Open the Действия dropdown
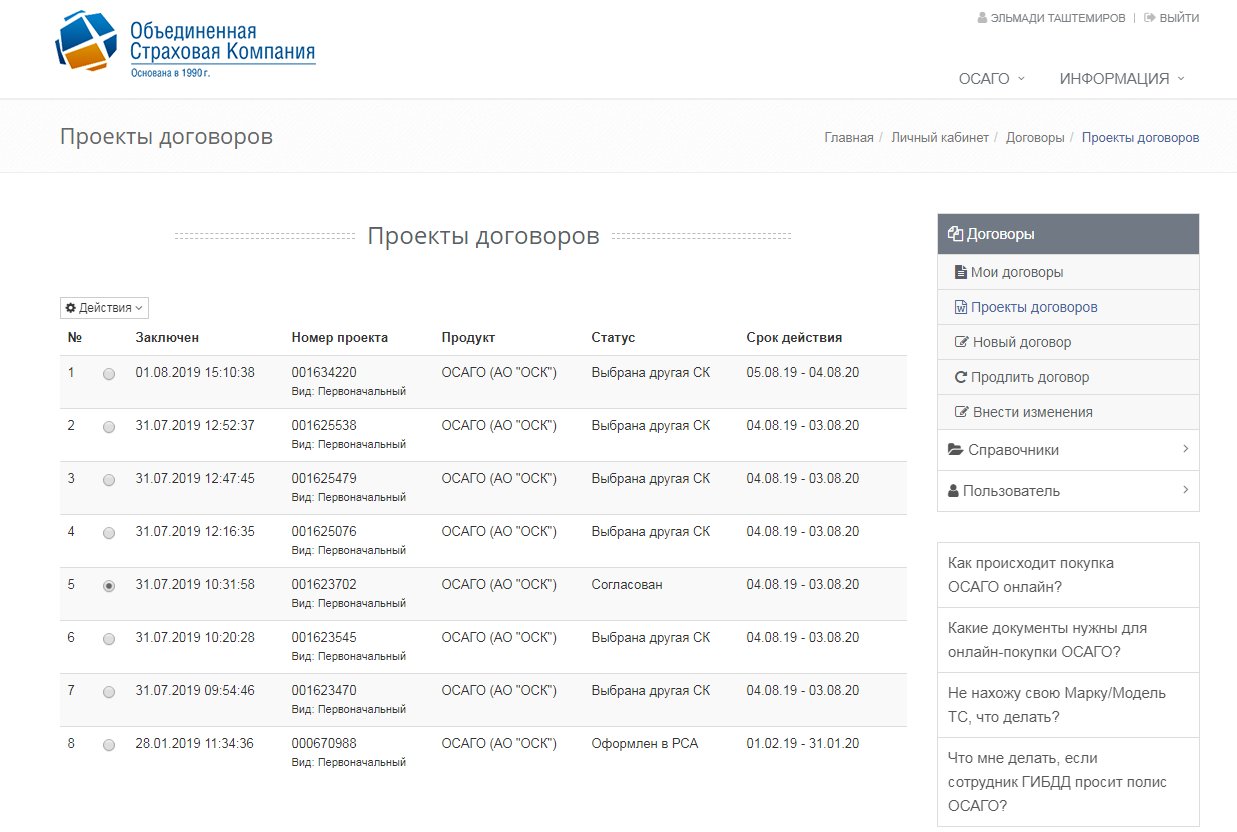Screen dimensions: 1237x832 click(104, 308)
